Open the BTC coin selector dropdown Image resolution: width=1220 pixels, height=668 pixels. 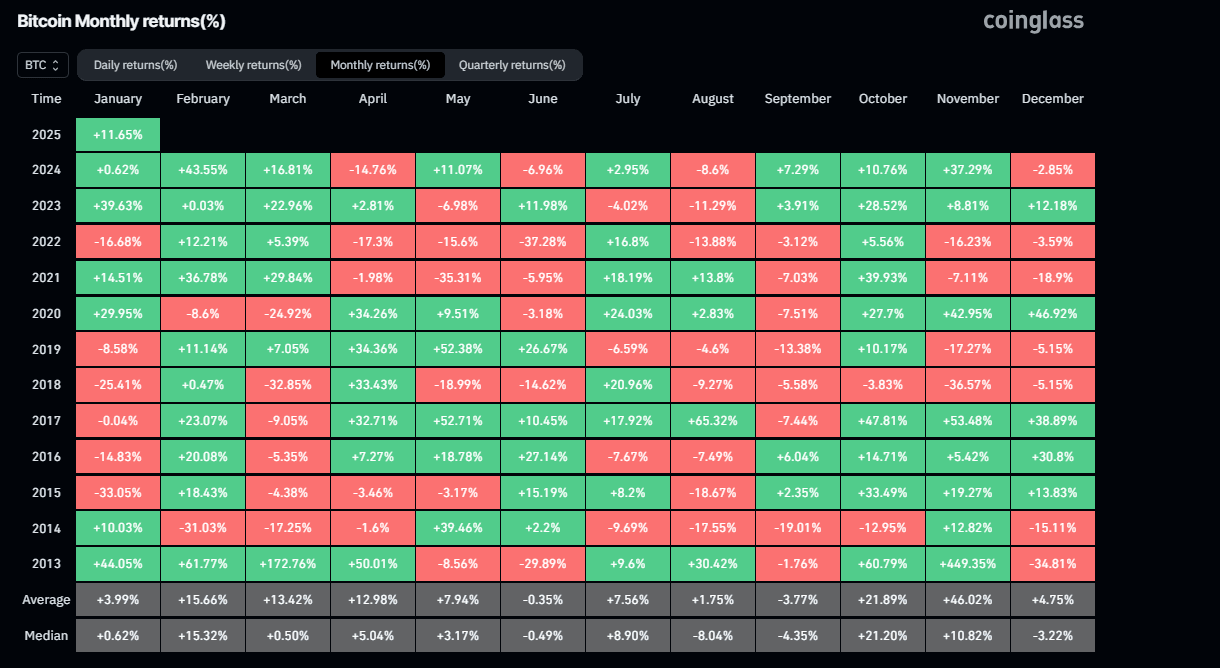click(42, 64)
